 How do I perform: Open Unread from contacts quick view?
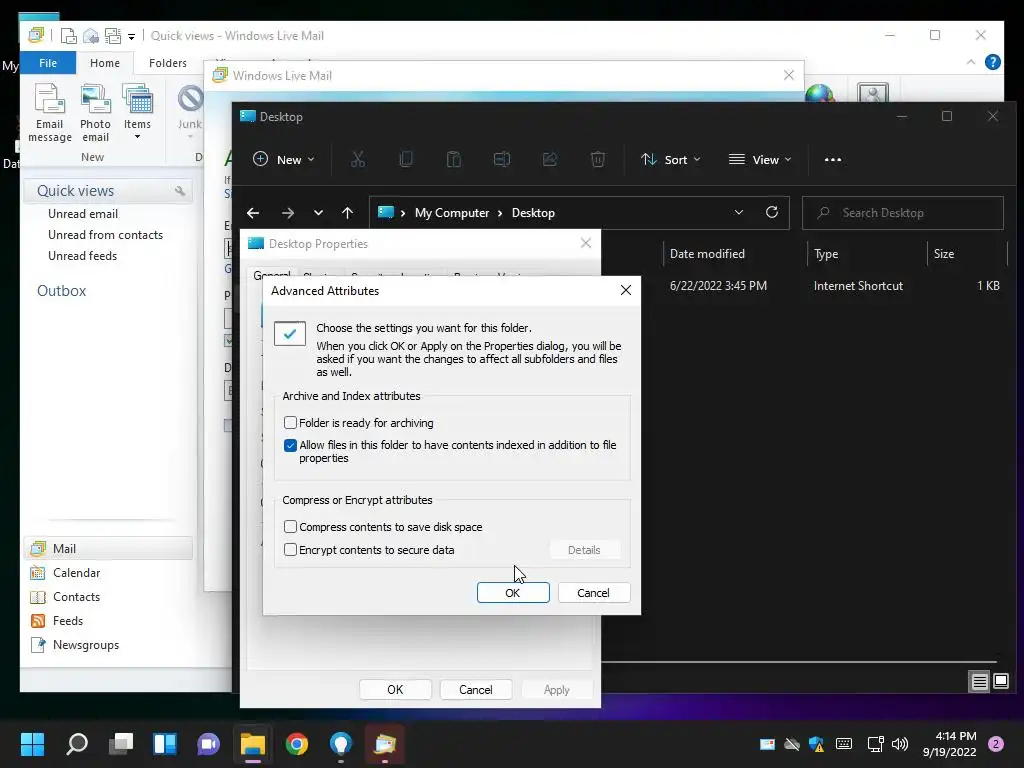(x=105, y=234)
